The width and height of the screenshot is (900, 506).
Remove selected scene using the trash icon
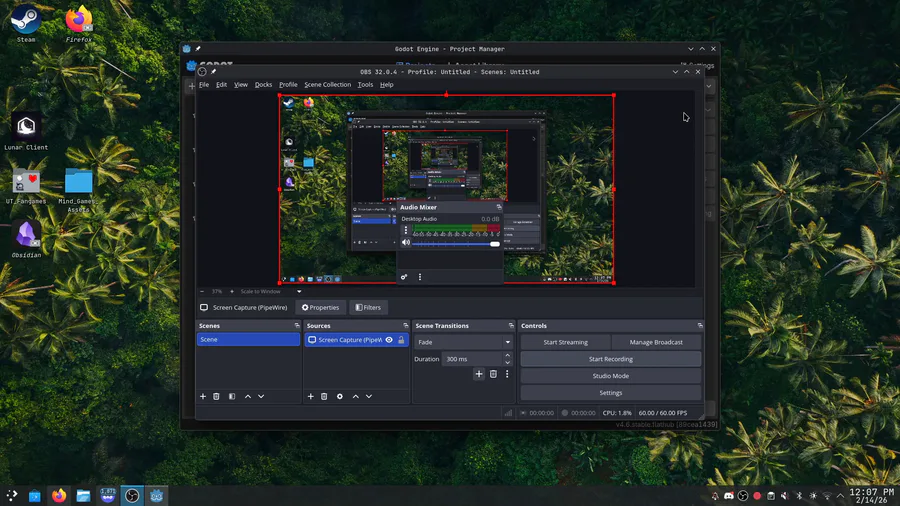click(x=216, y=396)
